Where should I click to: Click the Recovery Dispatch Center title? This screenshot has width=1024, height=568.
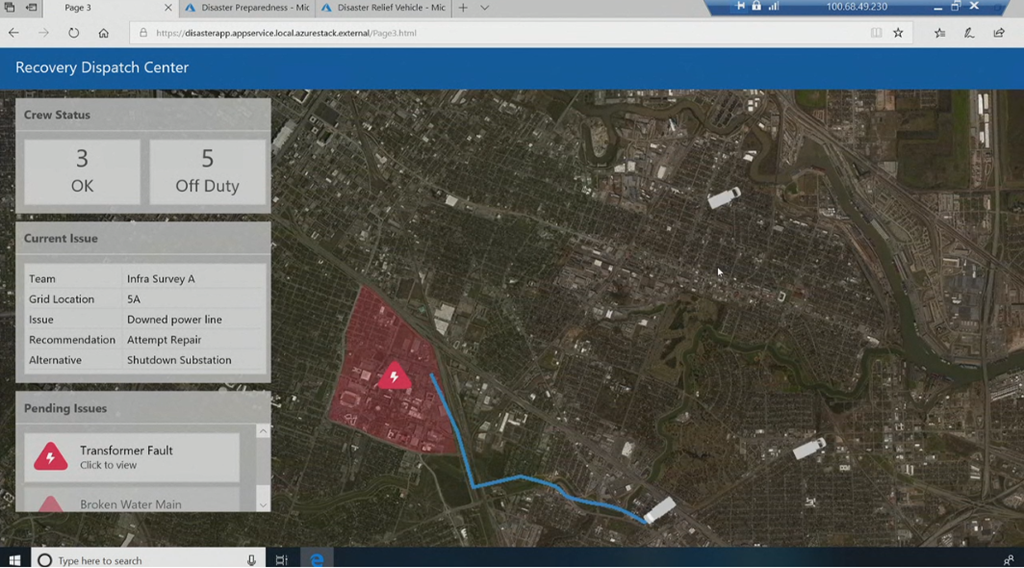[102, 67]
